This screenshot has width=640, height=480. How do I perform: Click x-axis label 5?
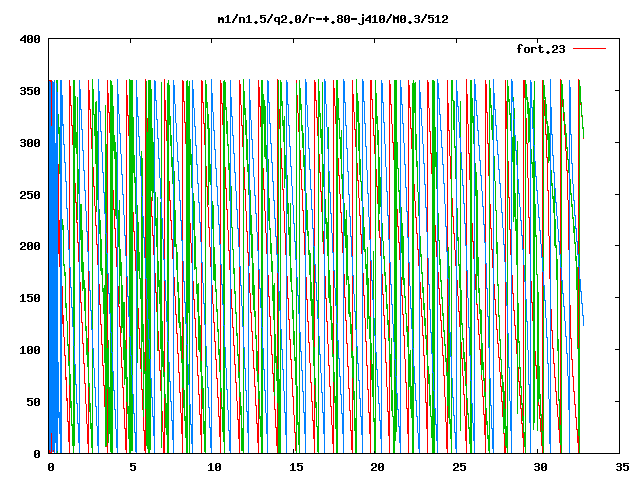point(133,467)
